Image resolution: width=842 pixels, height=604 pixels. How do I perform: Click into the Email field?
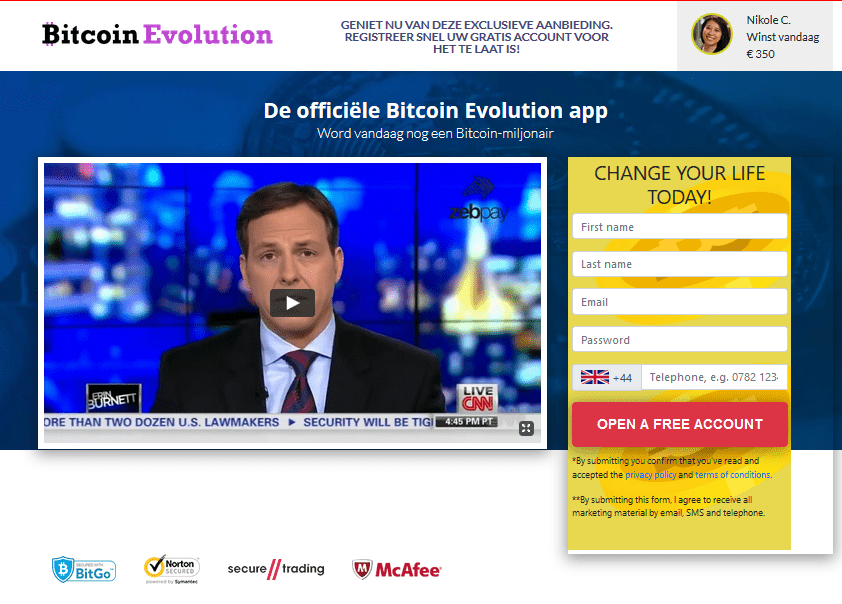(680, 302)
